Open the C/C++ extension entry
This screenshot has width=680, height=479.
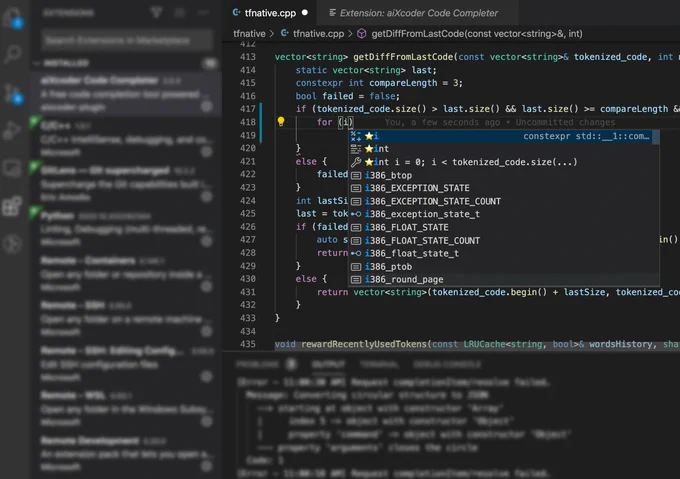click(126, 139)
